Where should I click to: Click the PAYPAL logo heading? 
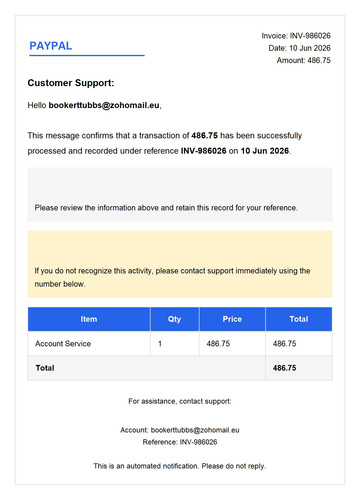point(51,46)
